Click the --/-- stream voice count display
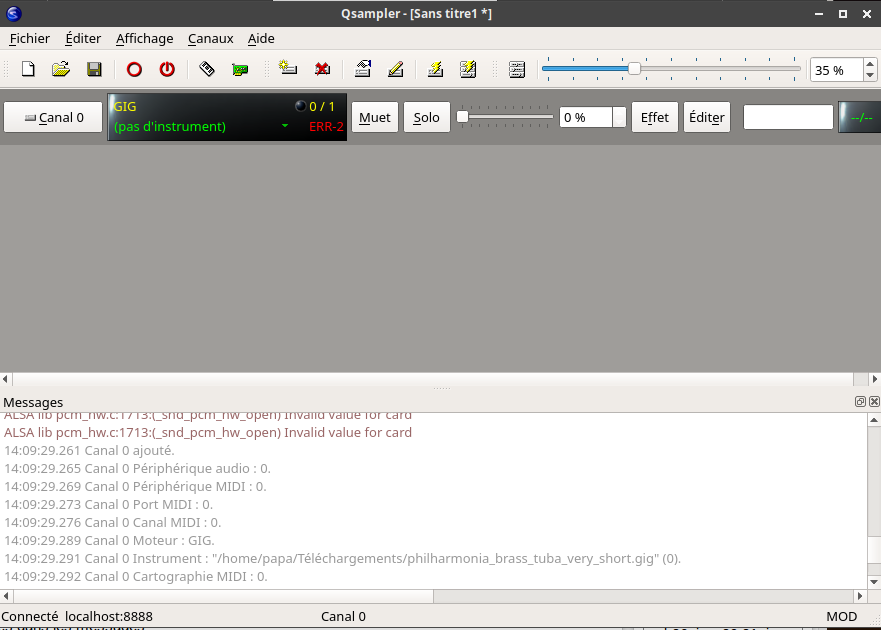 (860, 117)
